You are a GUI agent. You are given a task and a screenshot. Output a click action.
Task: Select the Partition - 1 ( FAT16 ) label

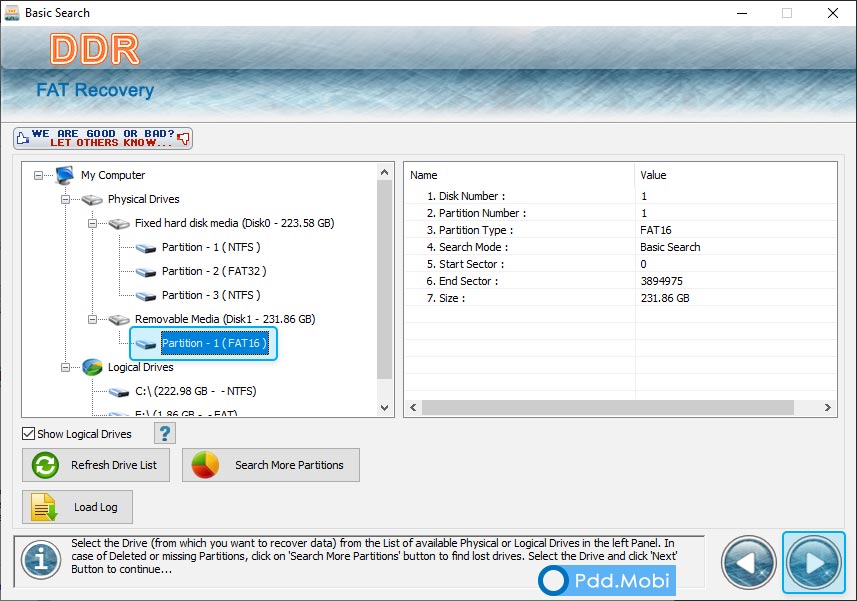click(x=215, y=344)
